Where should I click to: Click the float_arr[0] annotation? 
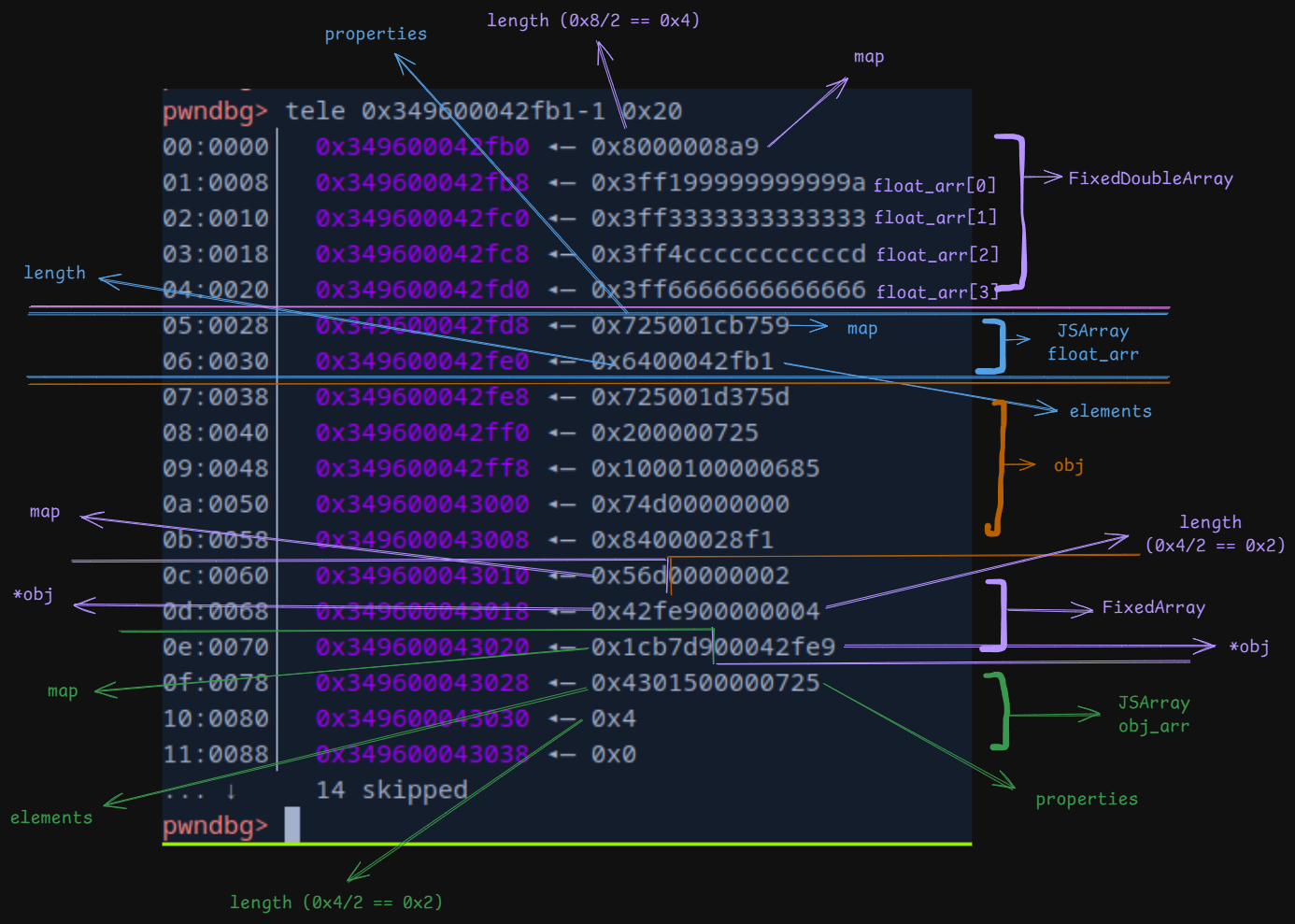[x=934, y=185]
